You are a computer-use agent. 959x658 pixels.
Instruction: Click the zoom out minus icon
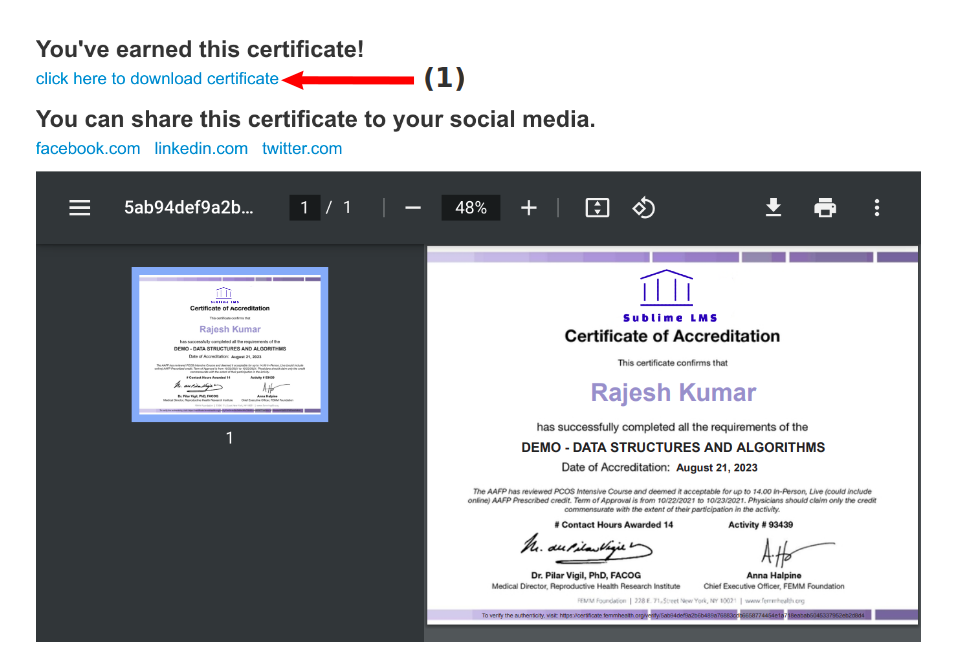pos(413,208)
